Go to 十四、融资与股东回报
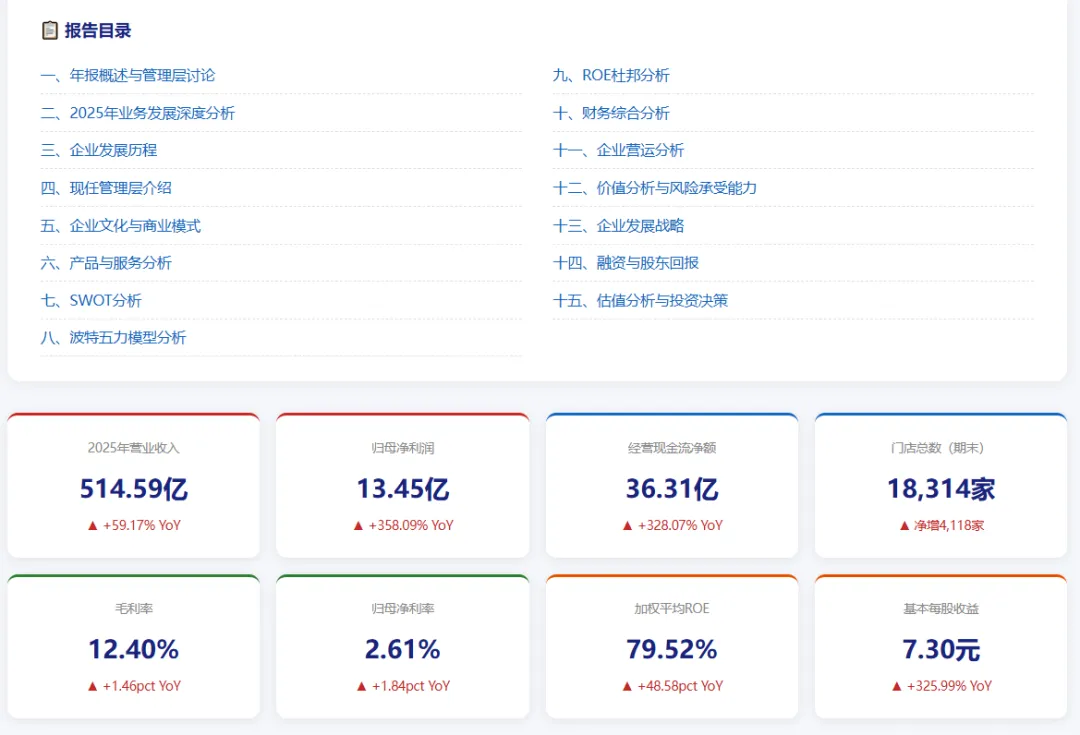 pyautogui.click(x=625, y=263)
